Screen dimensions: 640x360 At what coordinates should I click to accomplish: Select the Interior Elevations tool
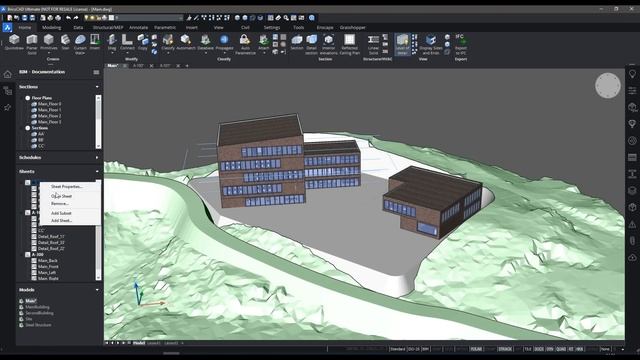tap(329, 44)
